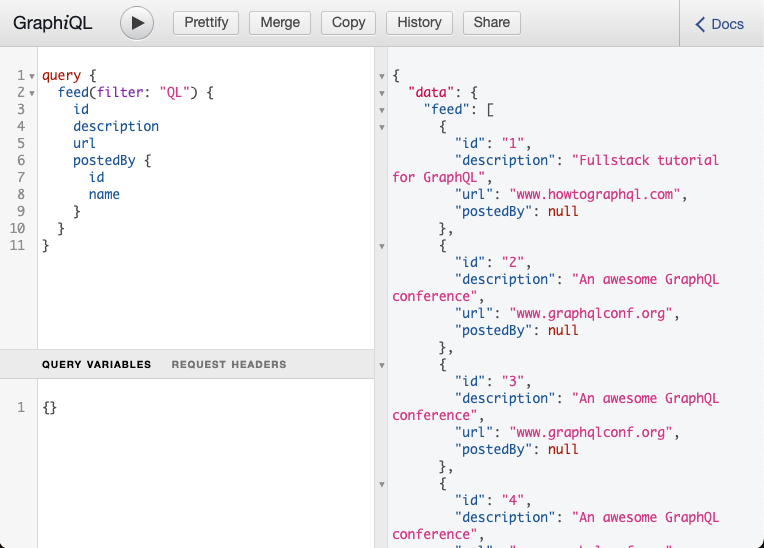764x548 pixels.
Task: Click the GraphiQL title logo
Action: pyautogui.click(x=53, y=23)
